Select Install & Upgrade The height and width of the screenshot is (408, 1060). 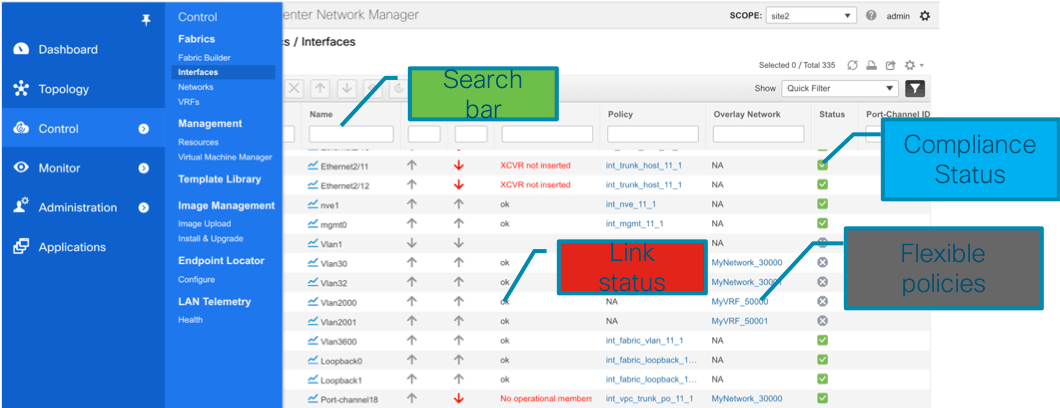[210, 238]
